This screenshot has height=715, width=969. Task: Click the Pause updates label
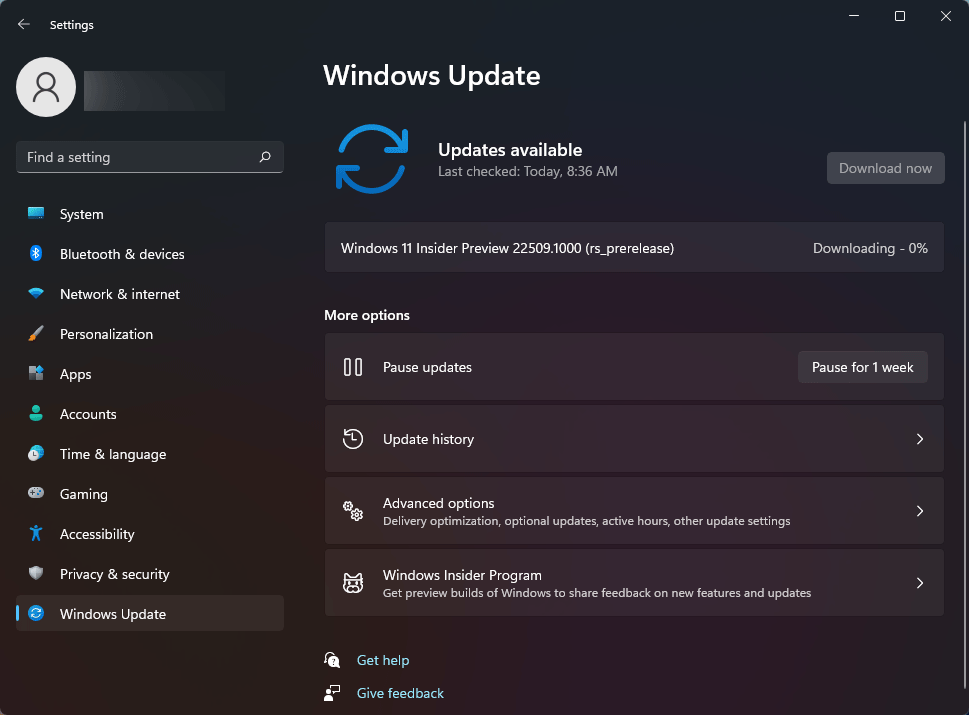[x=427, y=367]
